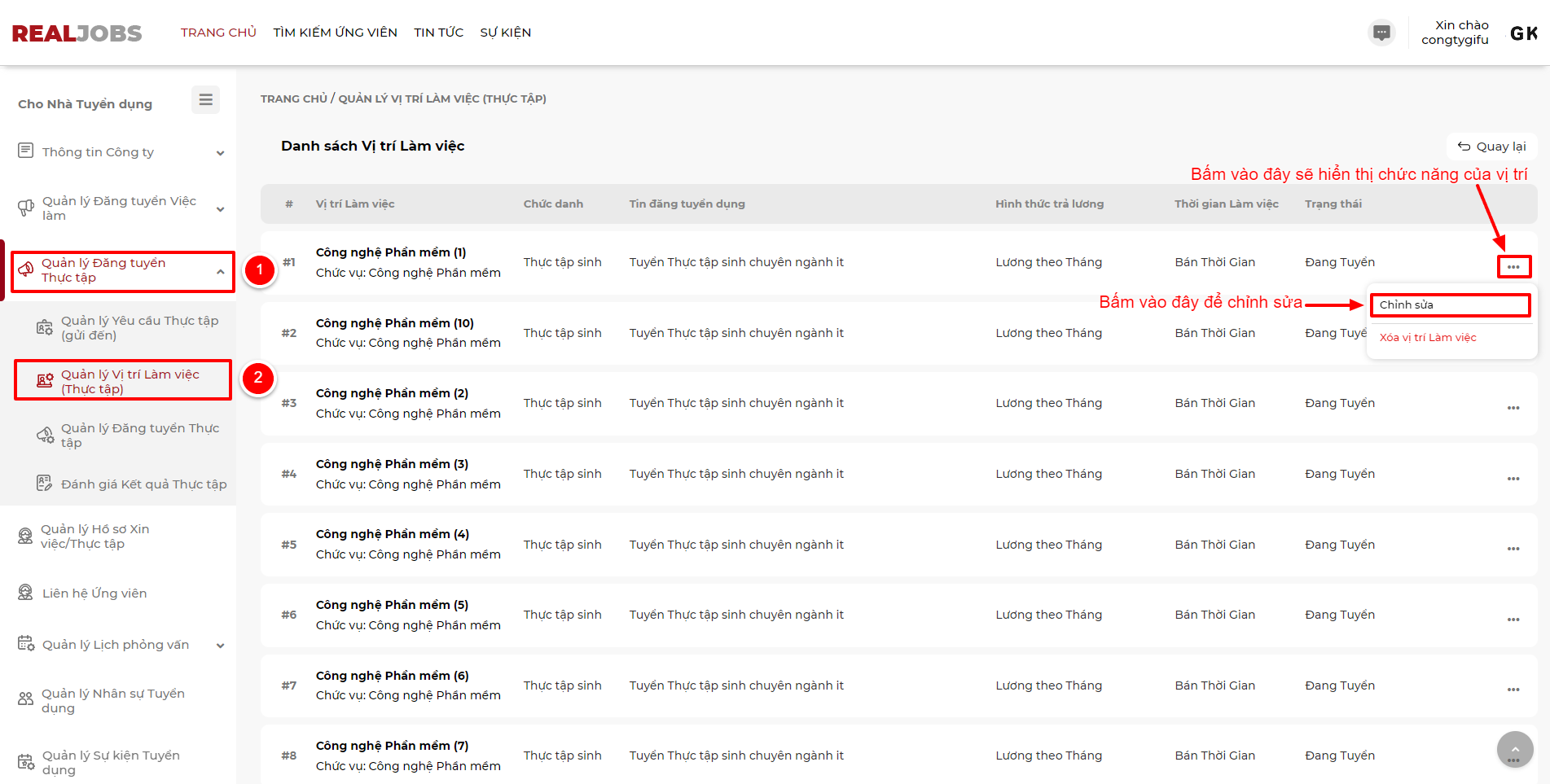Open three-dots menu for Công nghệ Phần mềm (2)
This screenshot has height=784, width=1550.
[1513, 408]
